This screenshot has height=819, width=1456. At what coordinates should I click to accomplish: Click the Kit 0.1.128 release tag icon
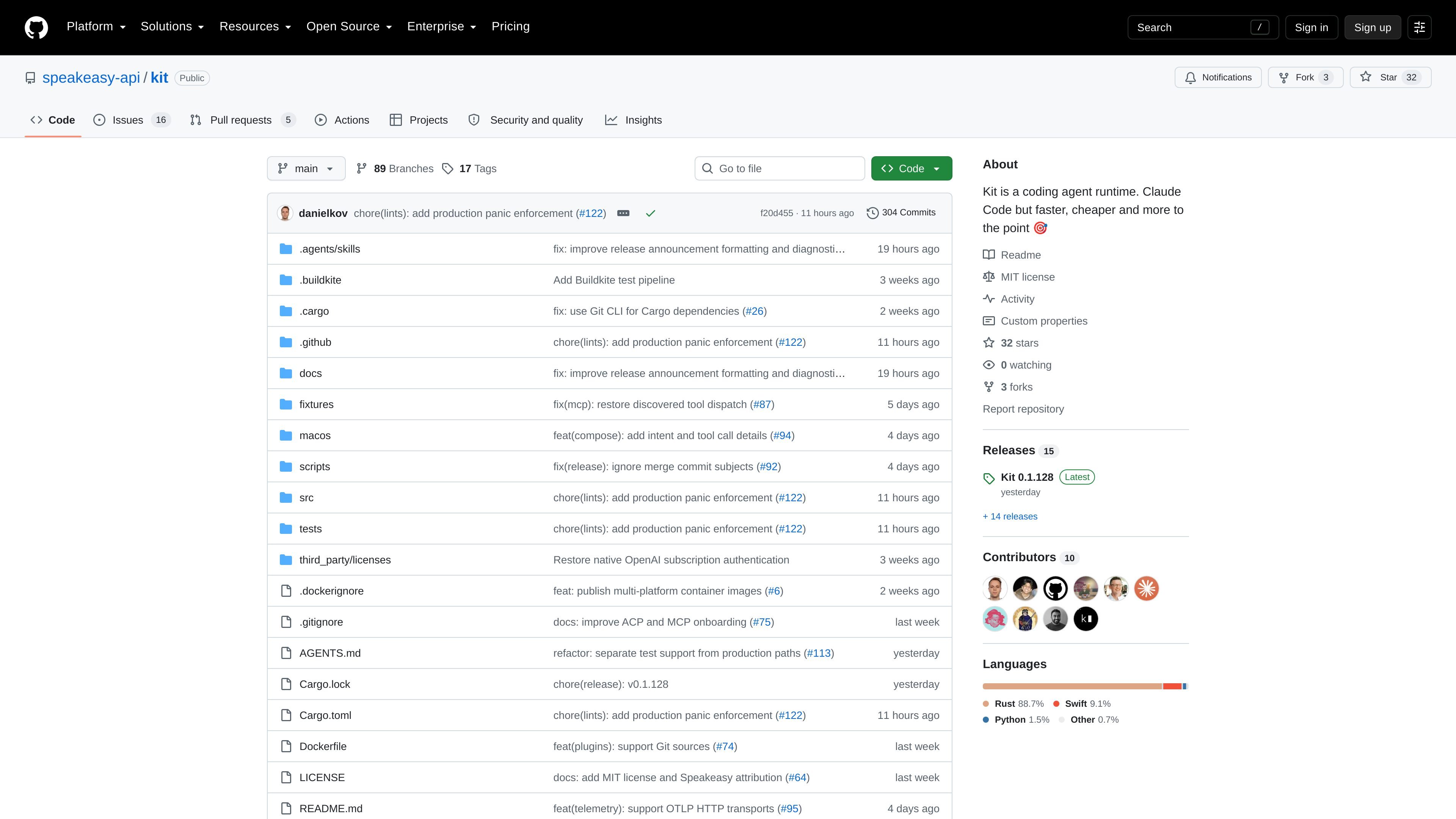[x=988, y=478]
